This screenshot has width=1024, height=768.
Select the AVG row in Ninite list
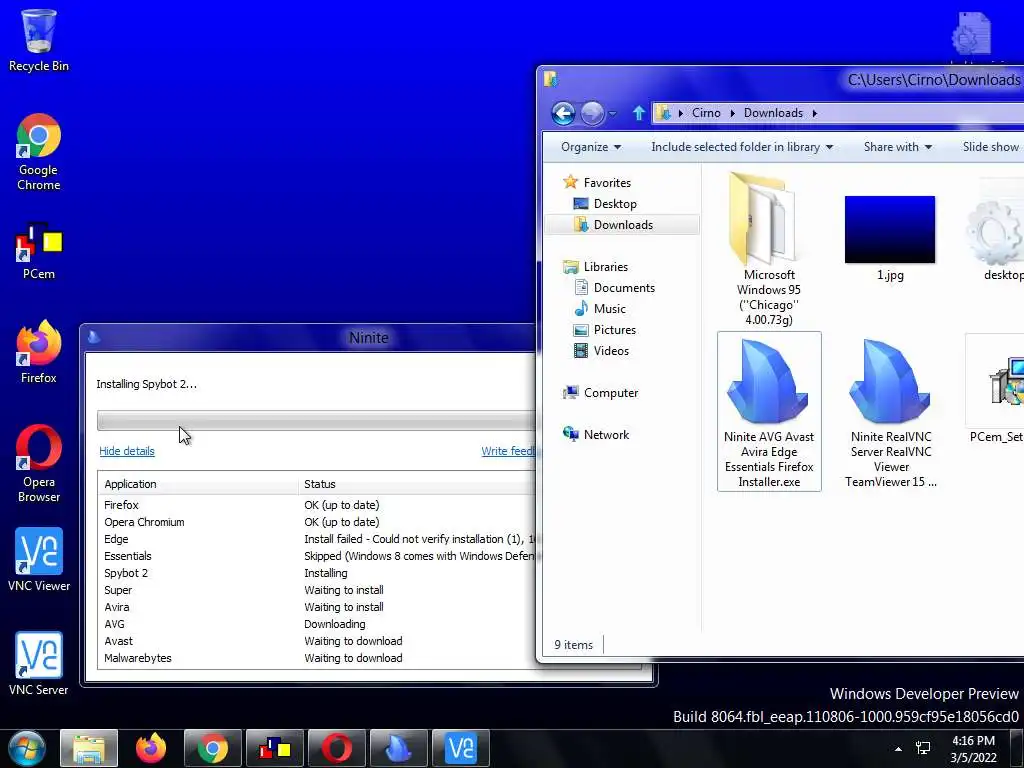pyautogui.click(x=317, y=624)
